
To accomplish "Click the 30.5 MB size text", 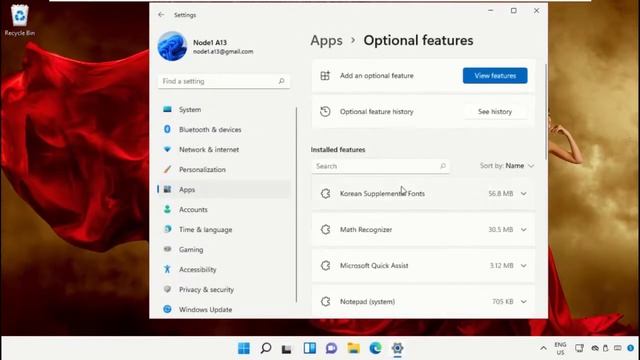I will click(500, 229).
